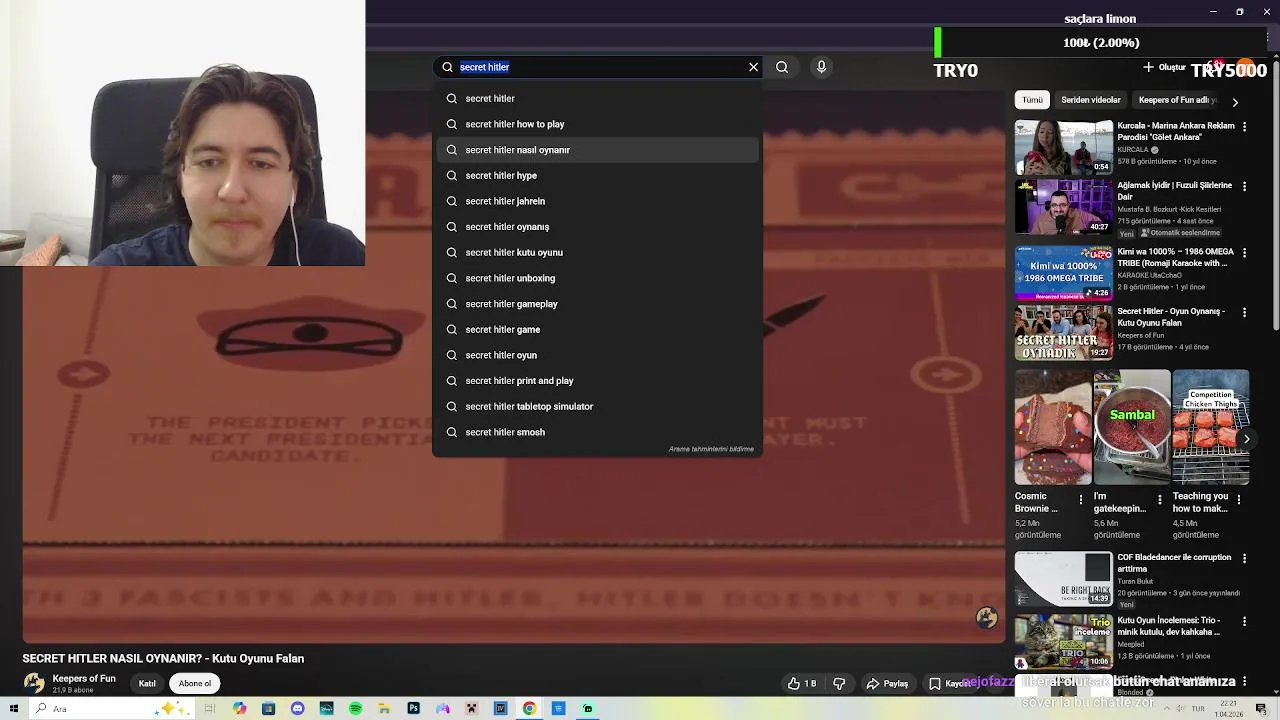Switch to Chrome in the taskbar

(x=529, y=709)
